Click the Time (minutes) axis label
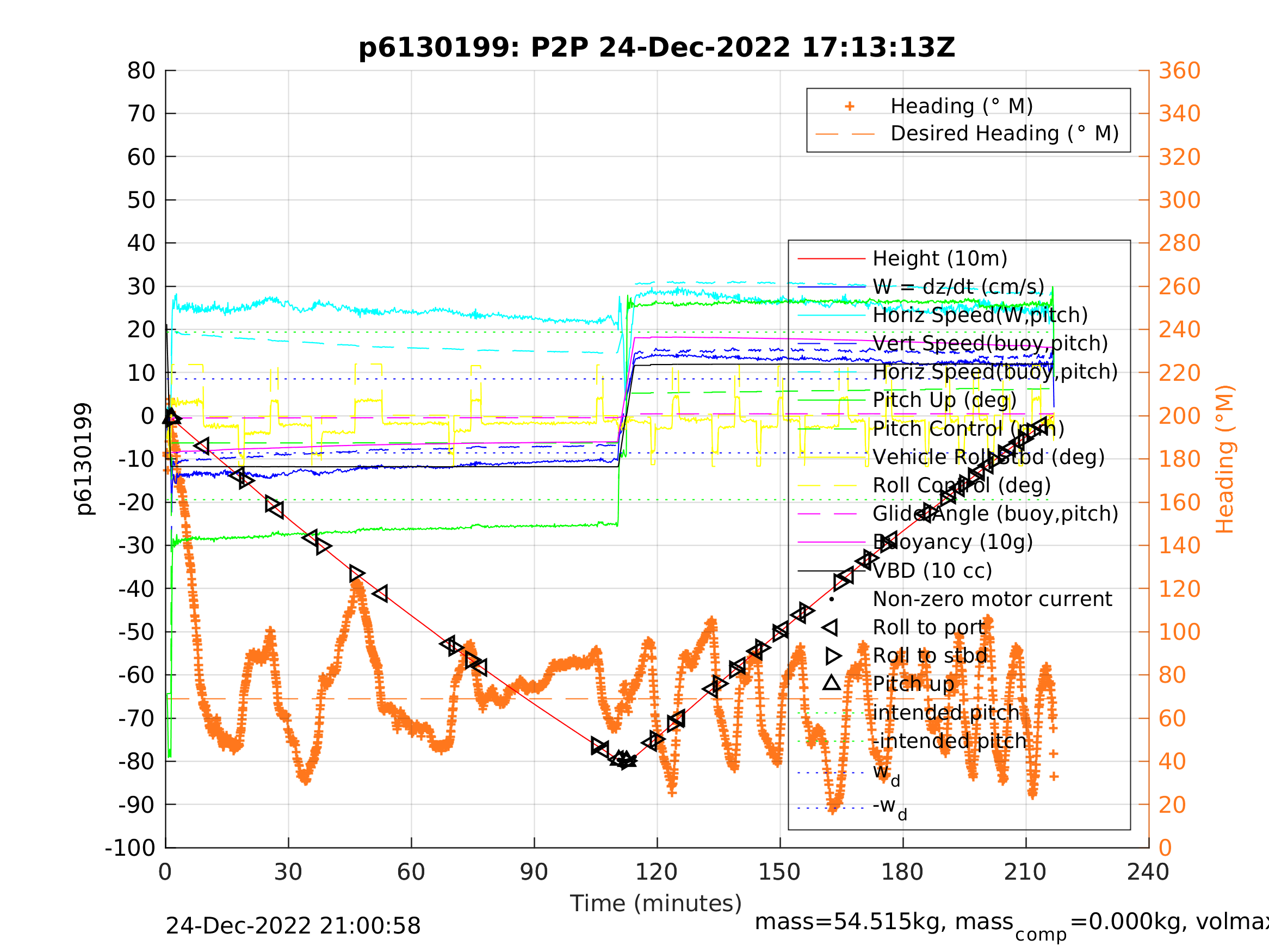 (x=656, y=904)
